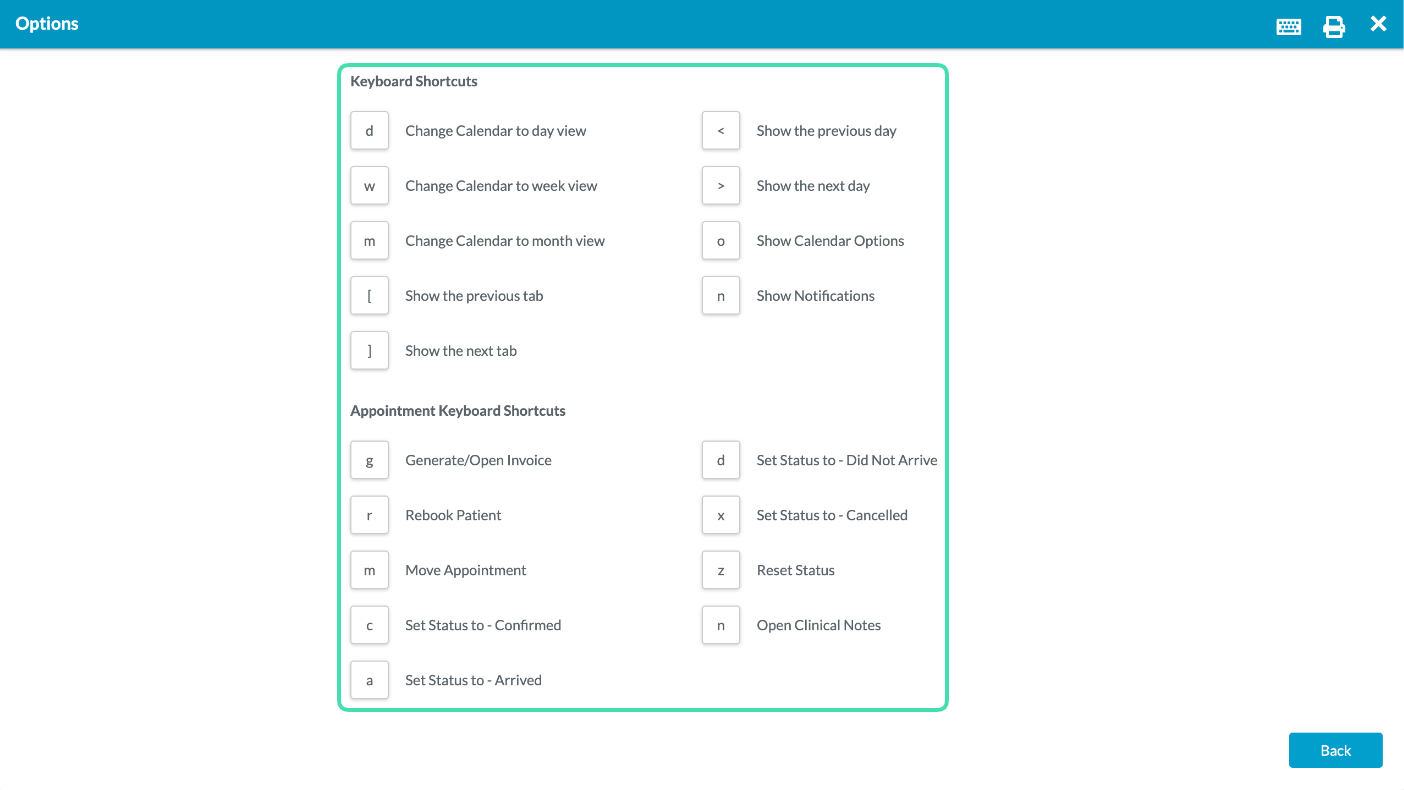This screenshot has width=1404, height=790.
Task: Click the 'w' key for week view
Action: click(369, 186)
